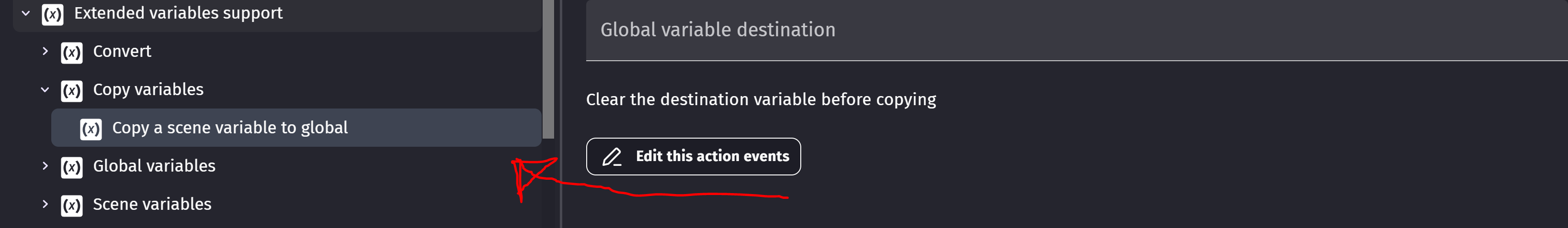The height and width of the screenshot is (228, 1568).
Task: Select Copy a scene variable to global
Action: click(x=229, y=128)
